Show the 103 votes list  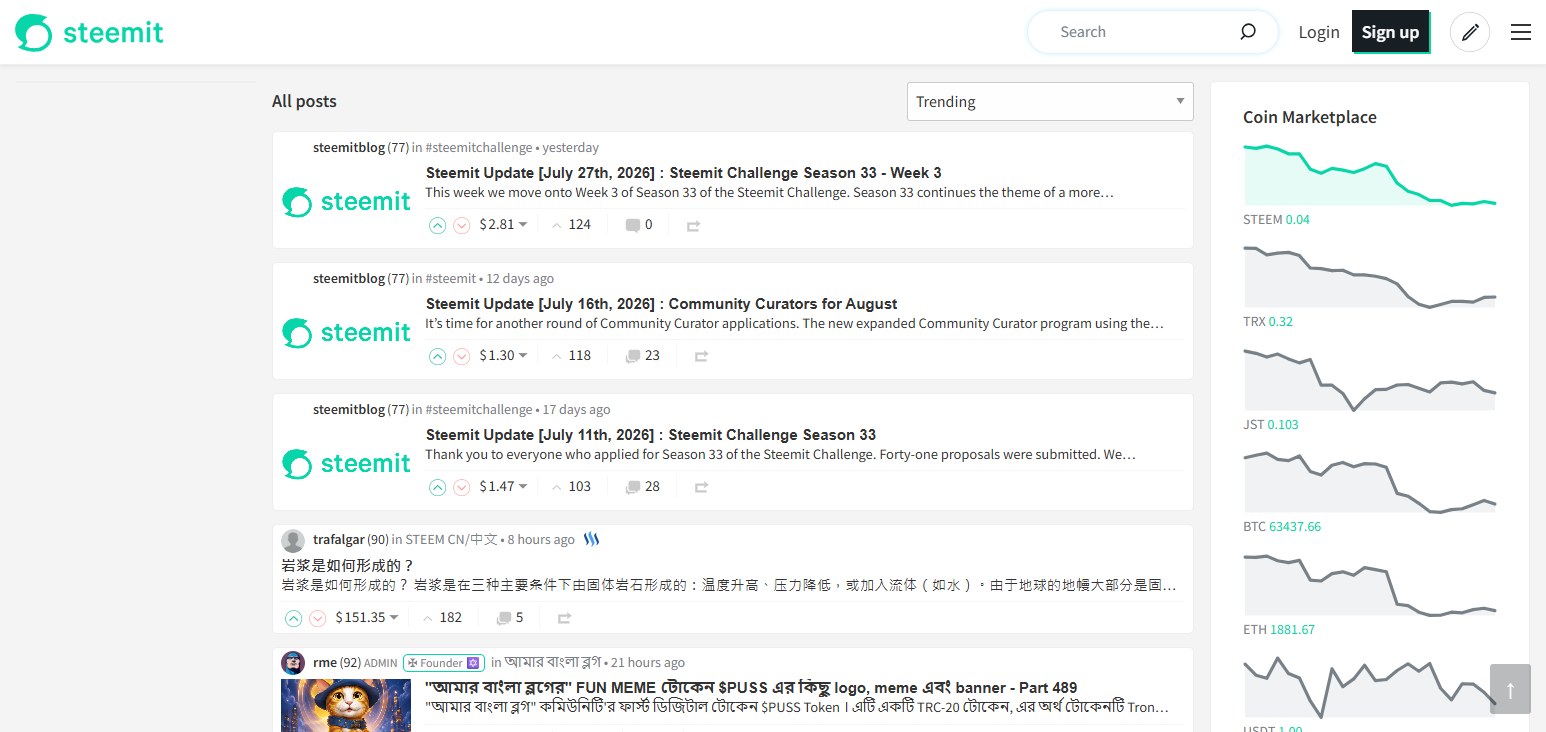tap(571, 487)
